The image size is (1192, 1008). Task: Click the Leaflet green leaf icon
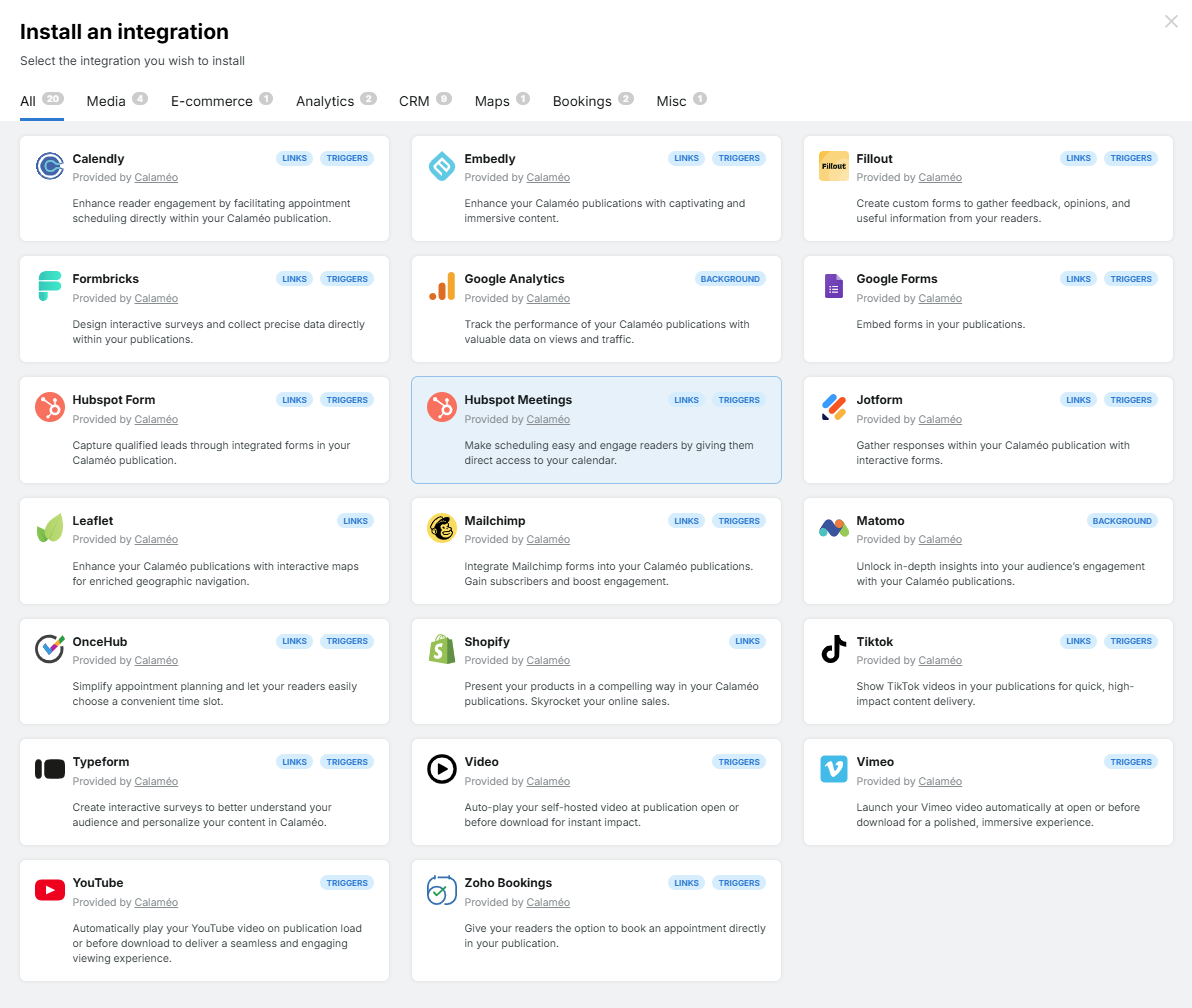pos(49,528)
